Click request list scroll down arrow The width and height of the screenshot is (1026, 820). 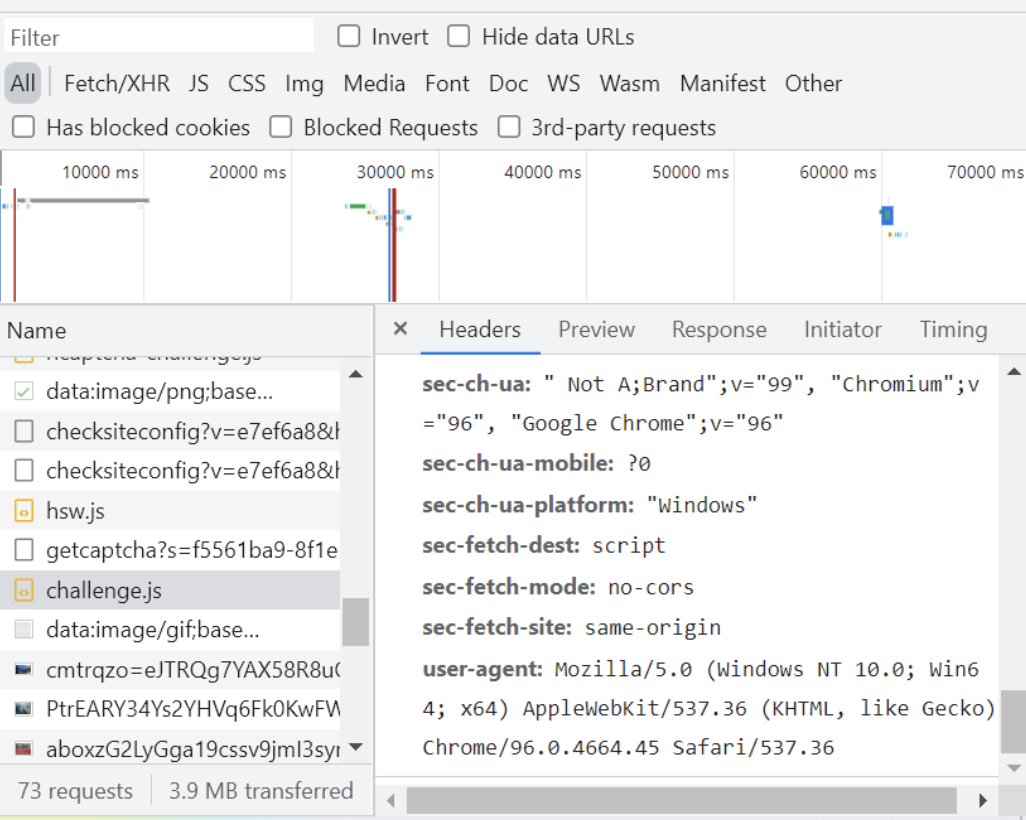click(x=356, y=747)
